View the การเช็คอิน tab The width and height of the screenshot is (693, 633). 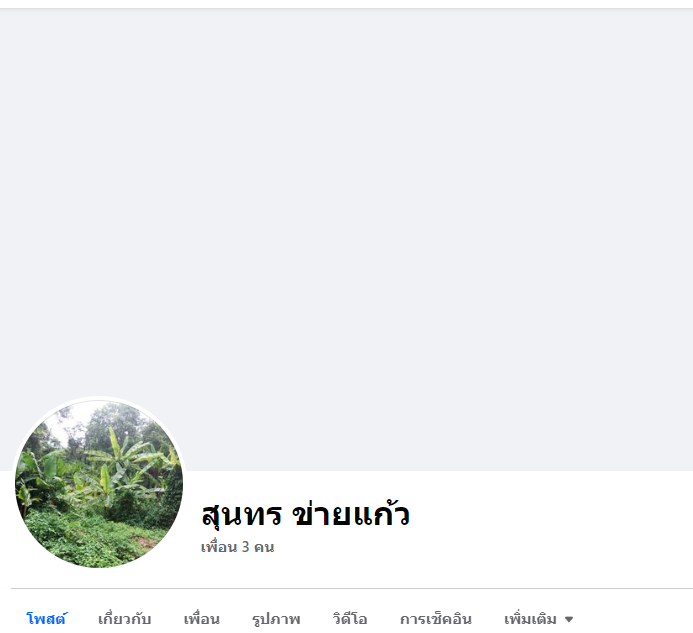(436, 618)
